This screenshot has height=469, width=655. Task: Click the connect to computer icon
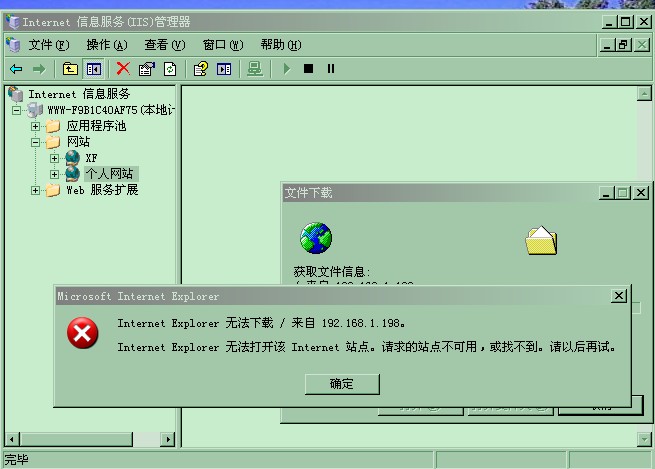[255, 69]
